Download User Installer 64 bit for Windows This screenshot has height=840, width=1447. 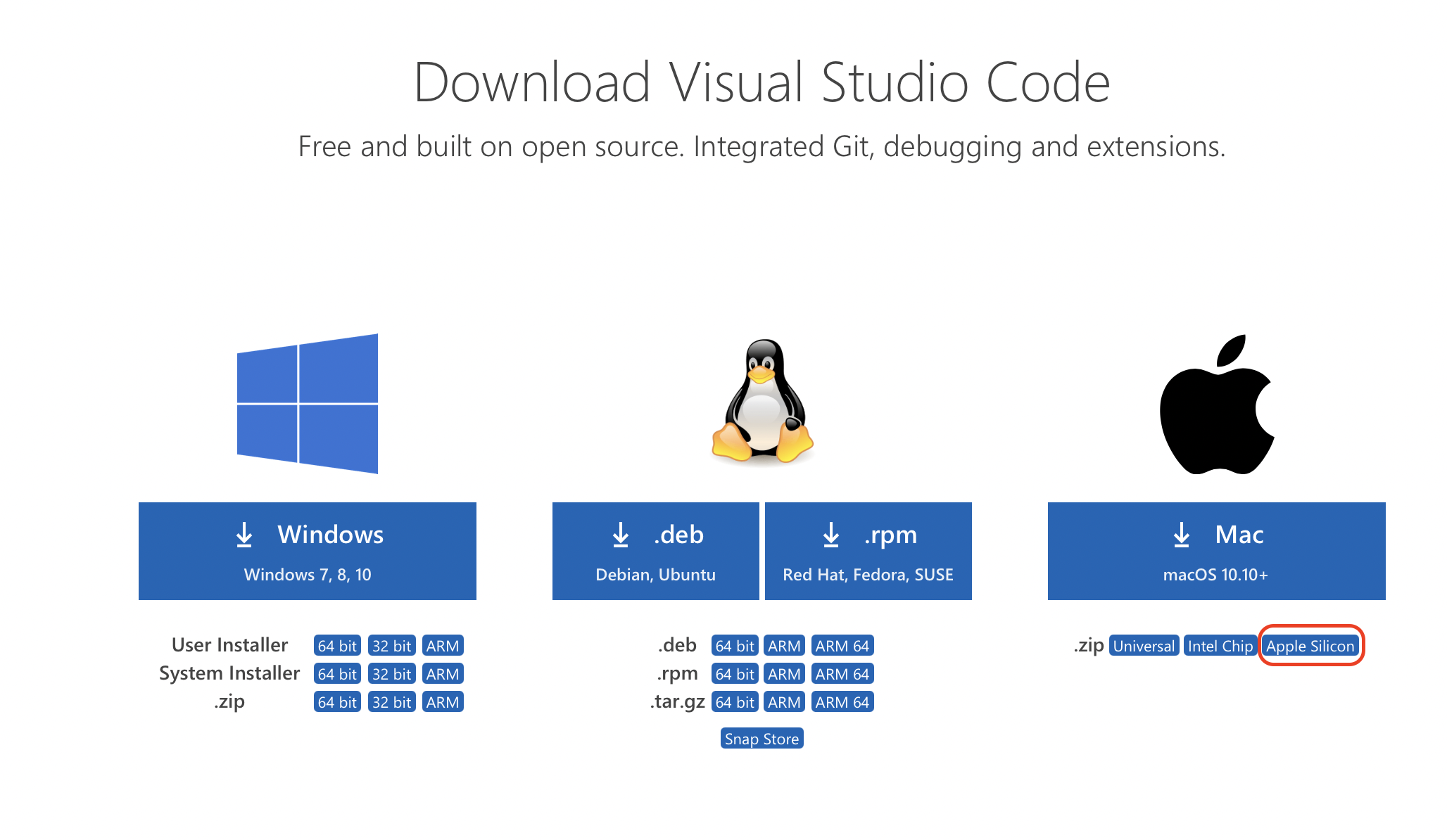click(337, 646)
